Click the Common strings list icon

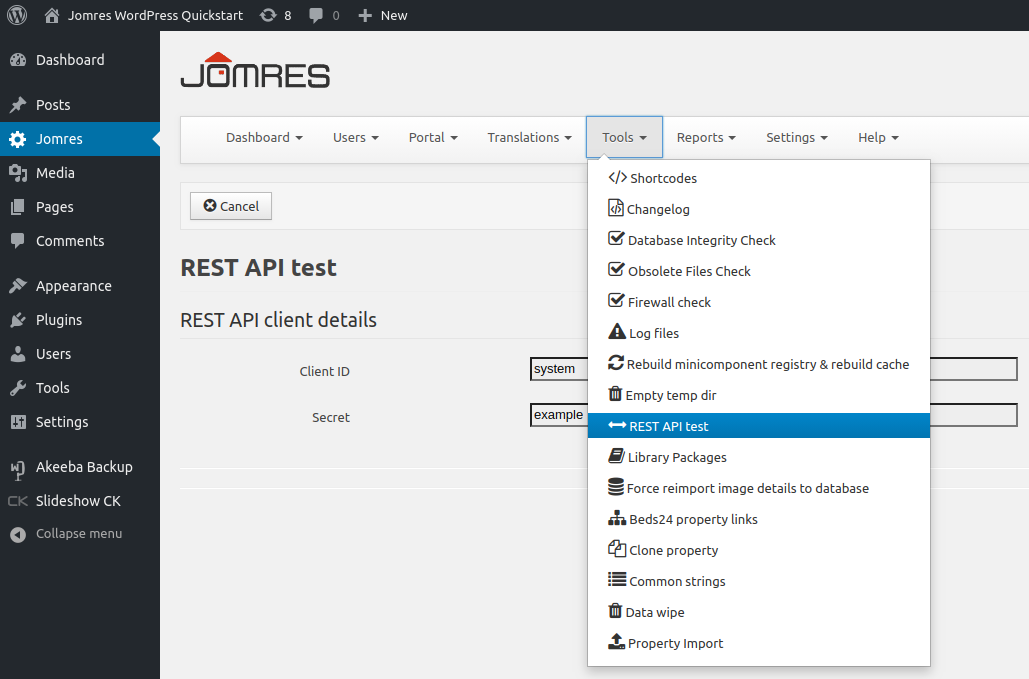617,579
